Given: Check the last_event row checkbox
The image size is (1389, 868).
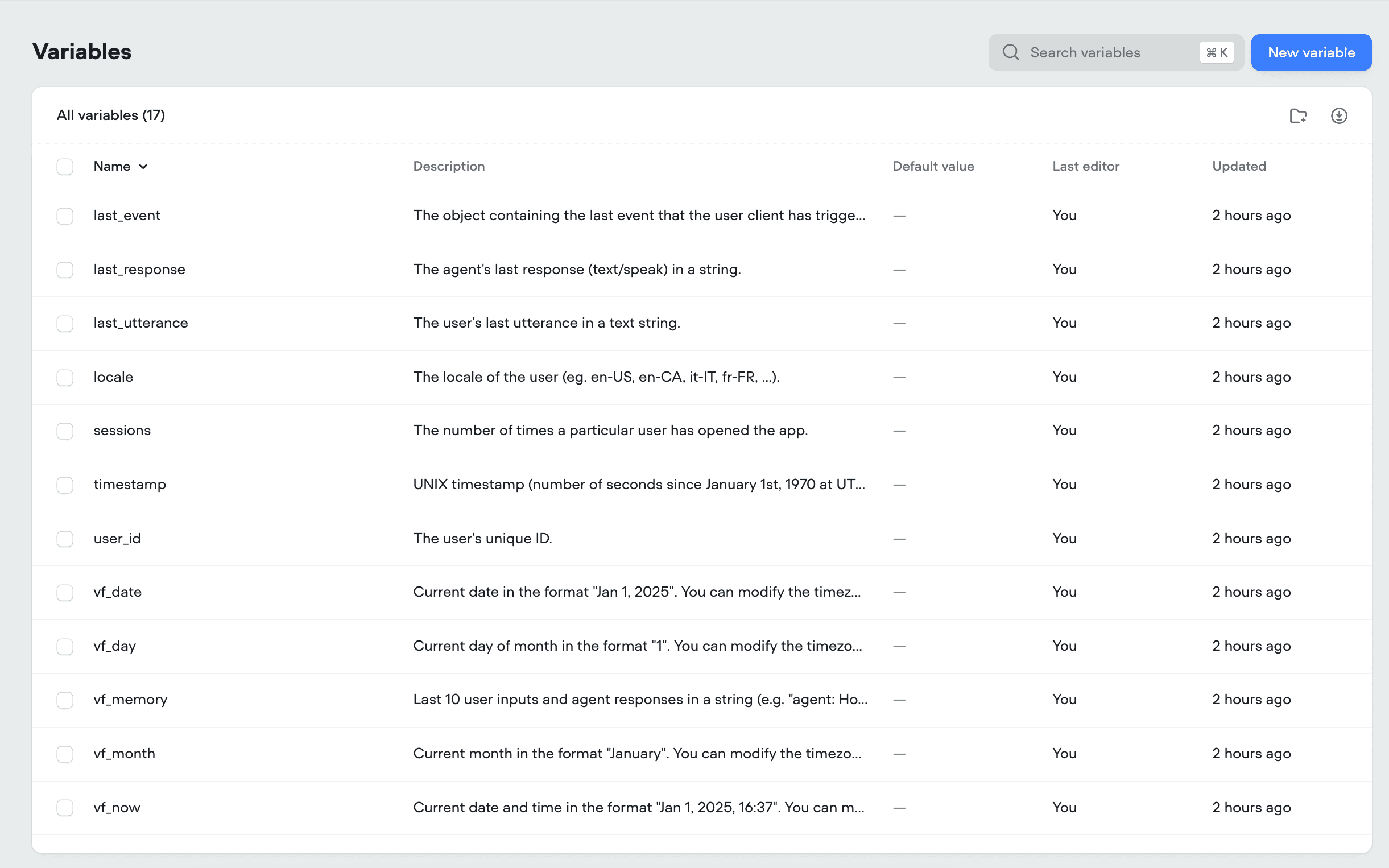Looking at the screenshot, I should tap(65, 216).
